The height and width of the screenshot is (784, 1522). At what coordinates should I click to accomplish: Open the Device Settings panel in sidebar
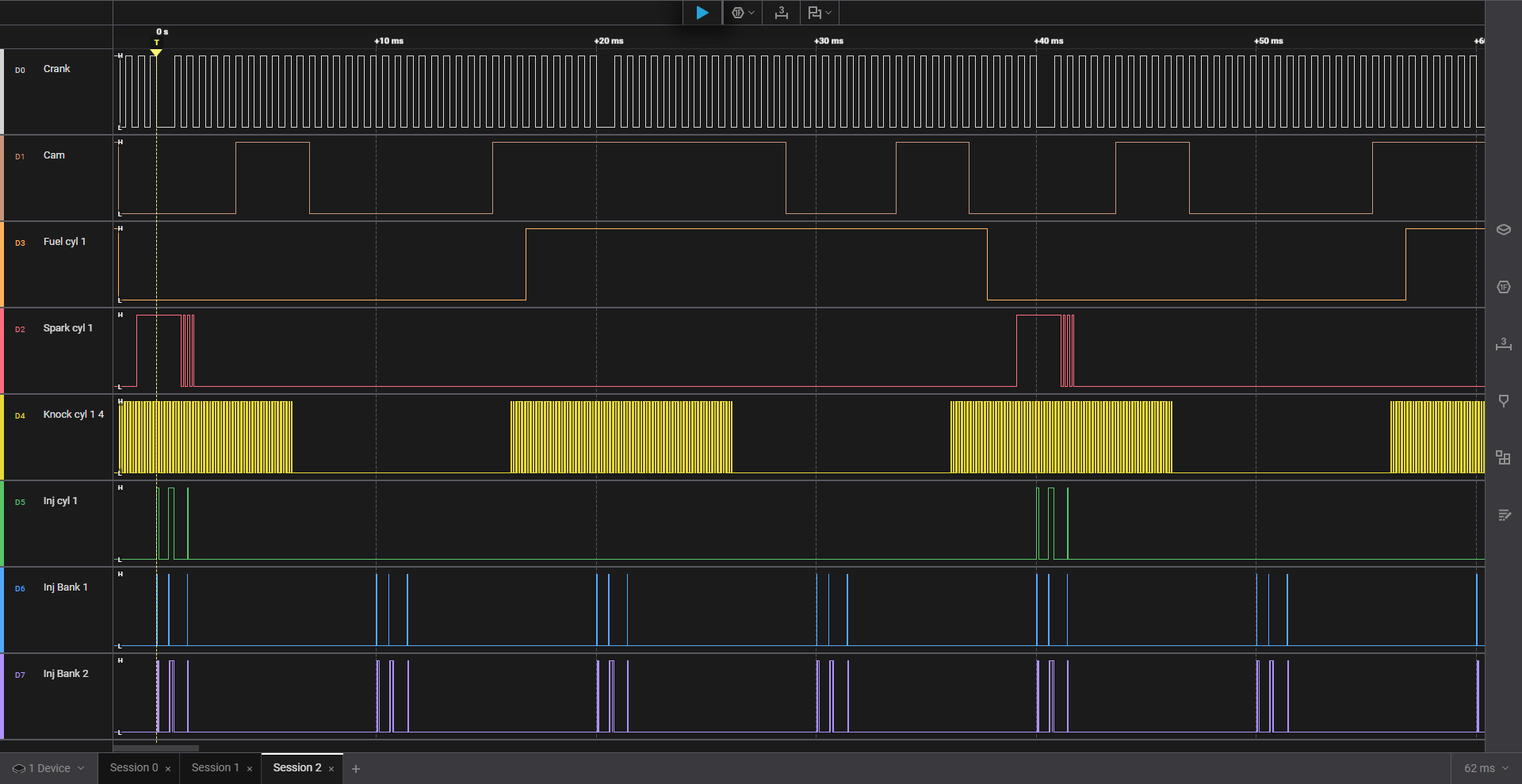tap(1504, 230)
